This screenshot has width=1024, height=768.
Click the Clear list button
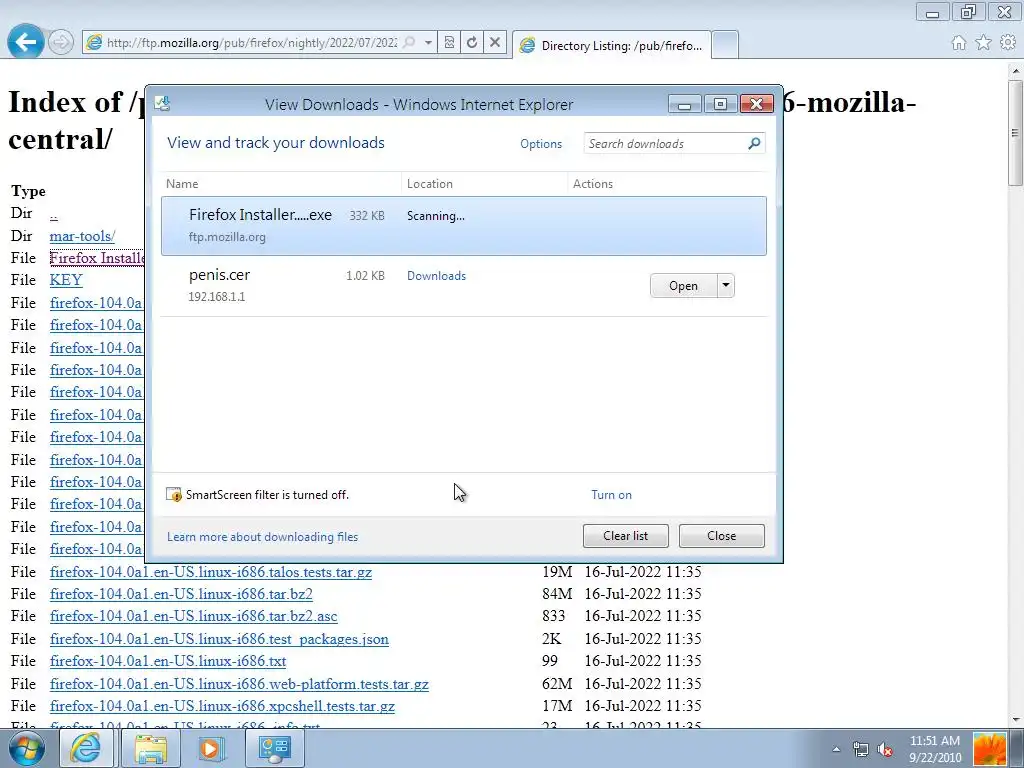pos(626,536)
